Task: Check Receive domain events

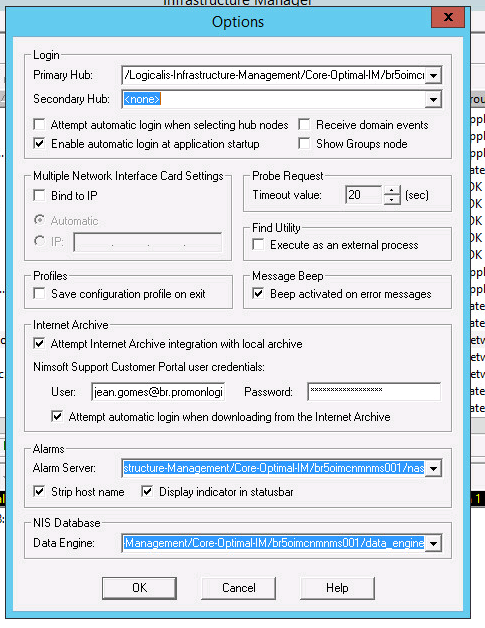Action: click(x=304, y=125)
